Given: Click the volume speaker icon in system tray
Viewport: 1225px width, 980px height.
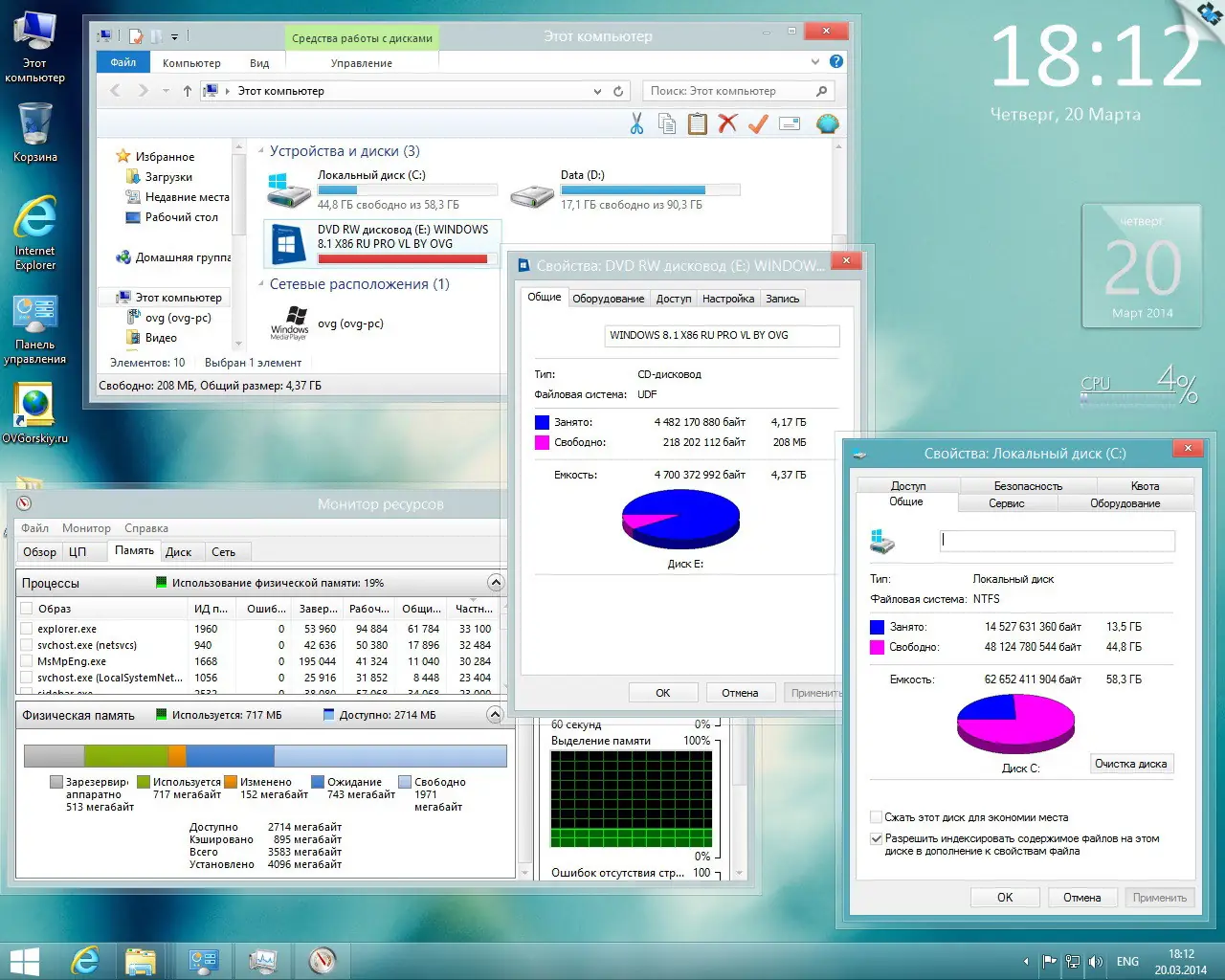Looking at the screenshot, I should point(1096,962).
